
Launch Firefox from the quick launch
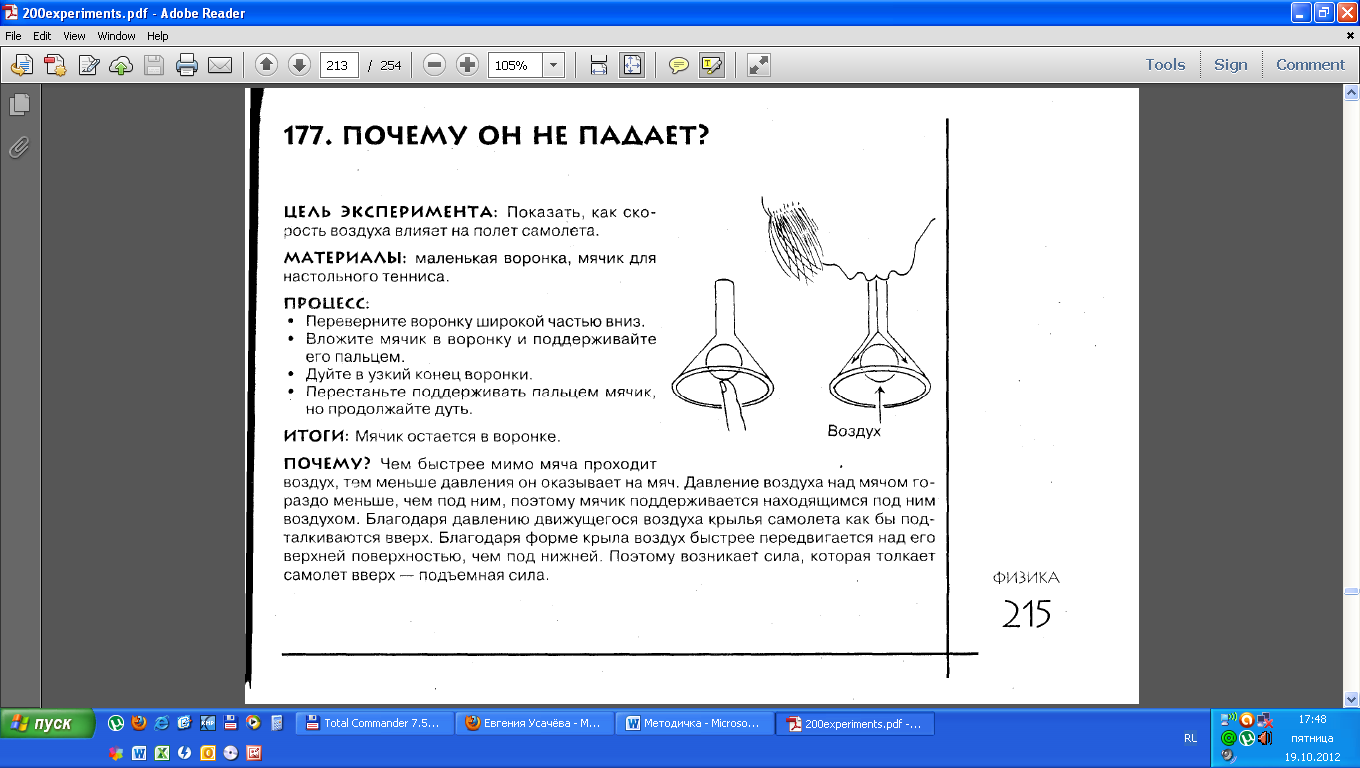[139, 723]
